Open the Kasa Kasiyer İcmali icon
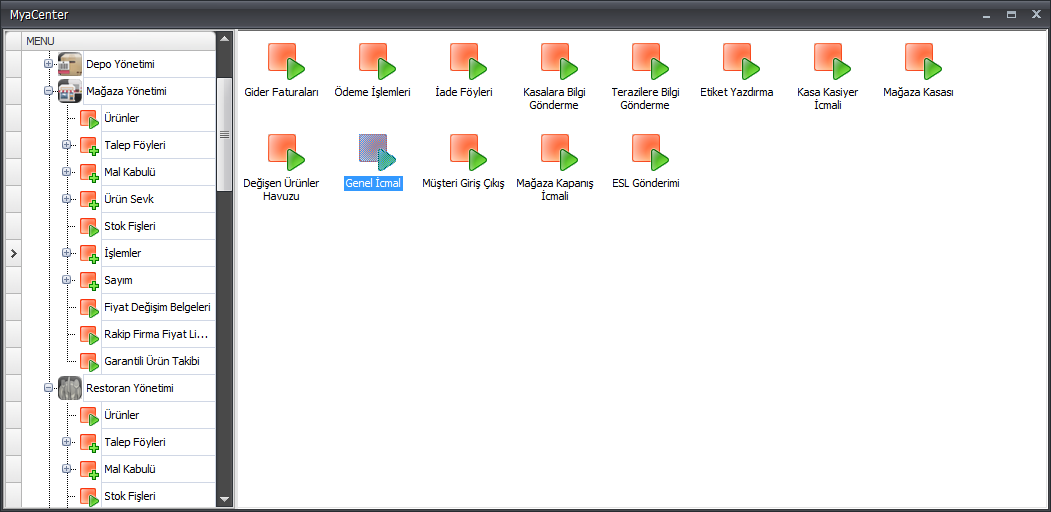This screenshot has height=512, width=1051. point(832,62)
